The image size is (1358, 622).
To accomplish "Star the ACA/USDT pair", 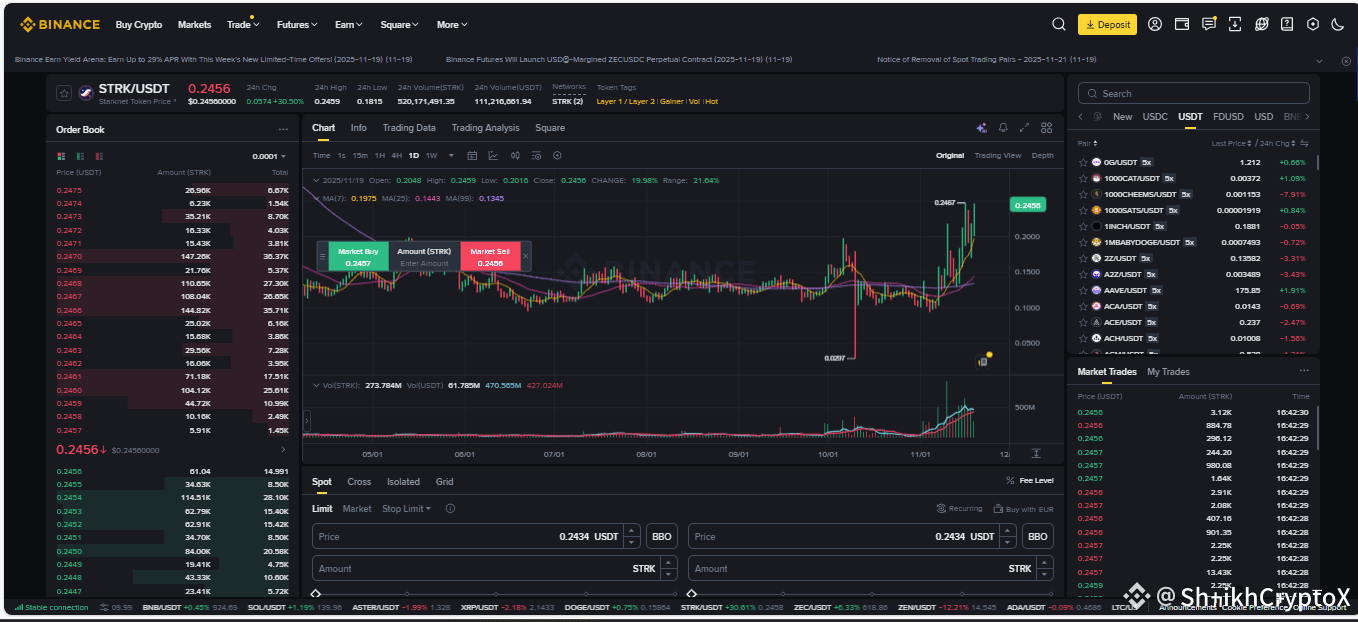I will [1082, 306].
